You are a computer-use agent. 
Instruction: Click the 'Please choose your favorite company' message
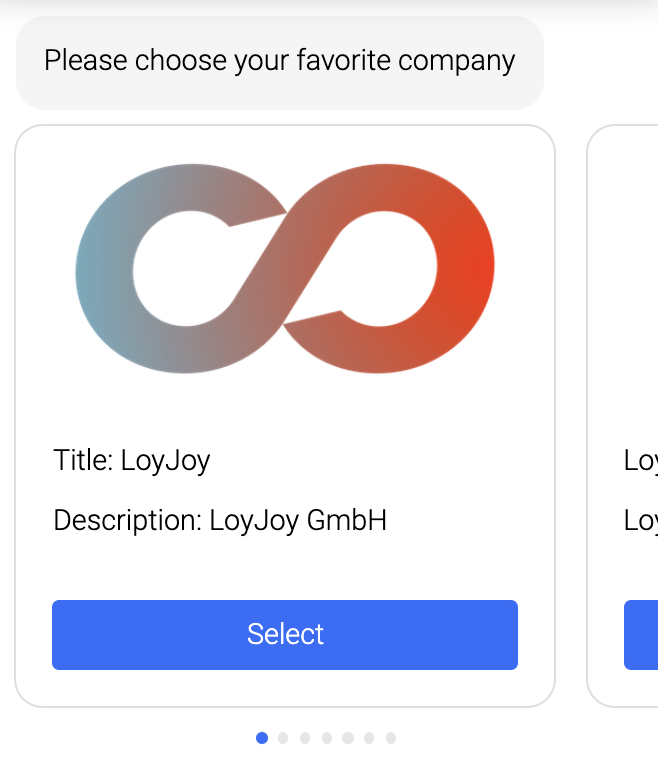pos(279,61)
